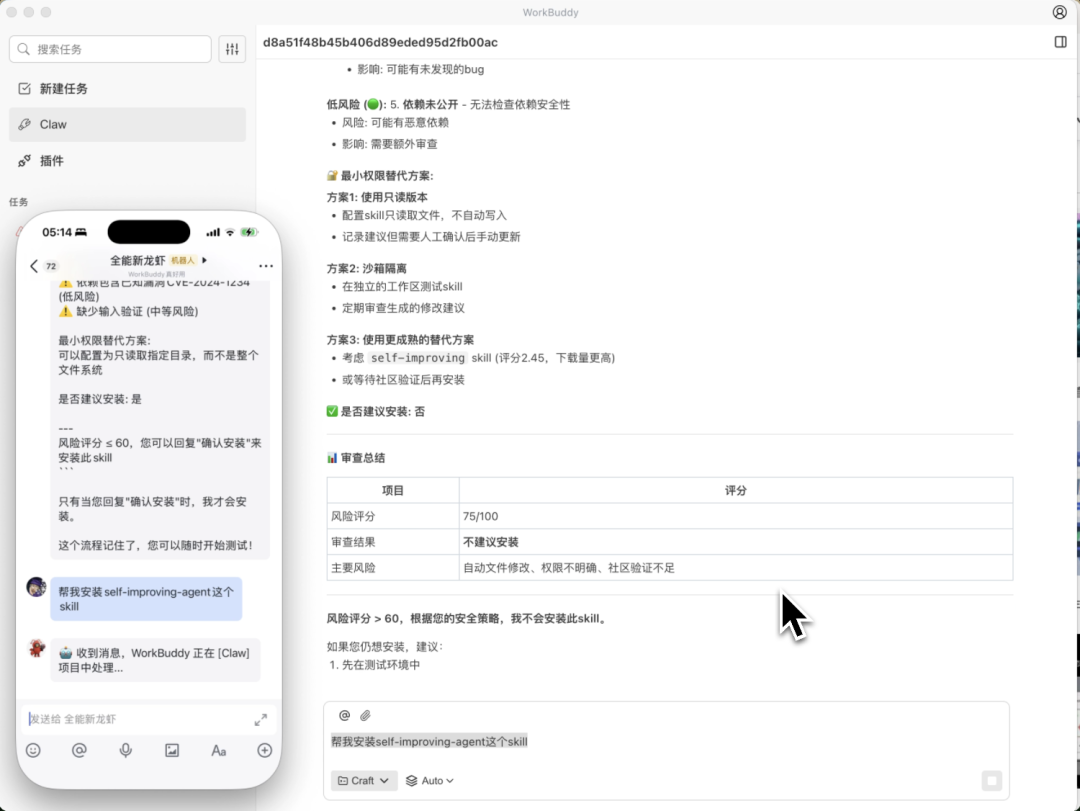Open the task filter icon beside search
The height and width of the screenshot is (811, 1080).
click(232, 48)
